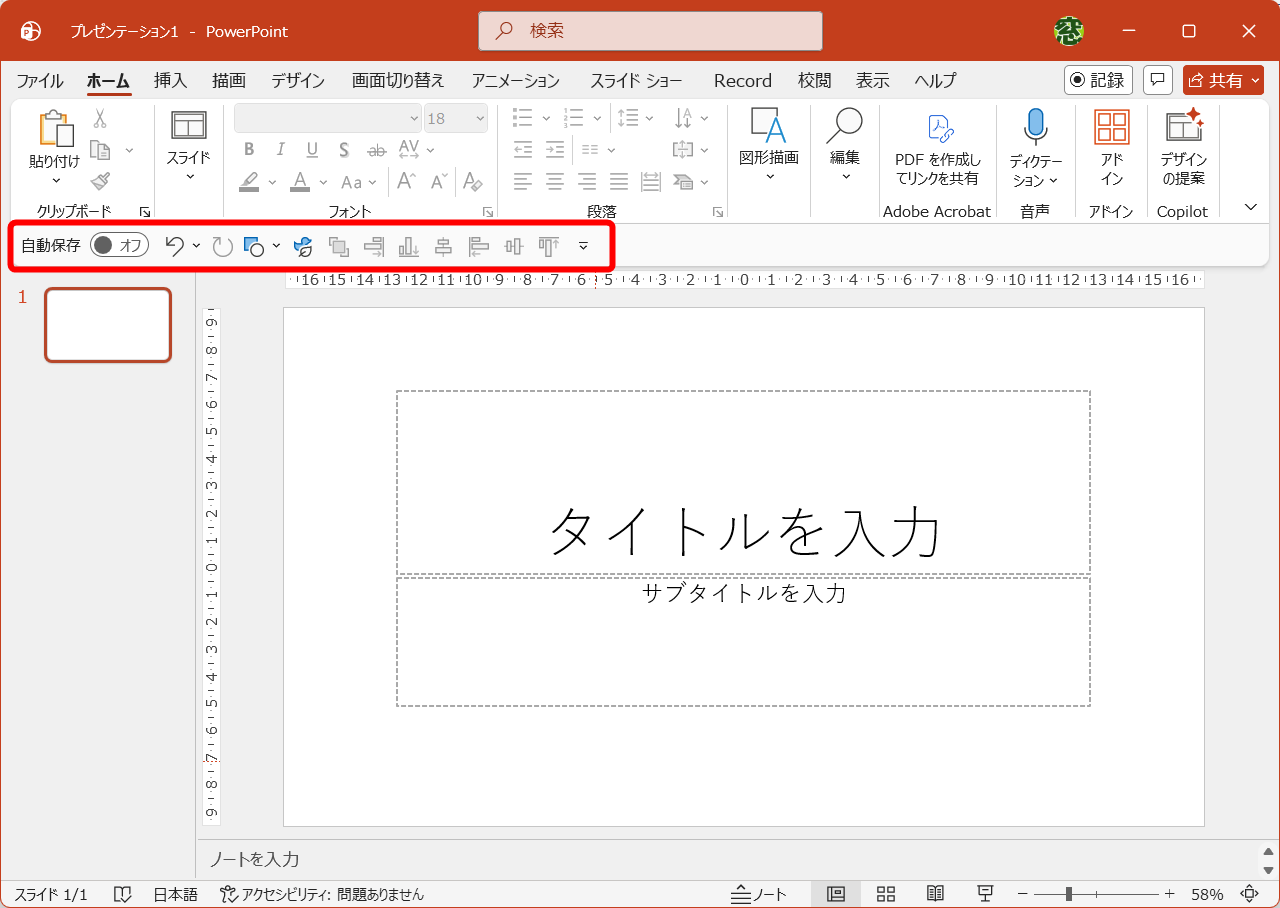Open the アニメーション ribbon tab
This screenshot has width=1280, height=908.
[514, 80]
